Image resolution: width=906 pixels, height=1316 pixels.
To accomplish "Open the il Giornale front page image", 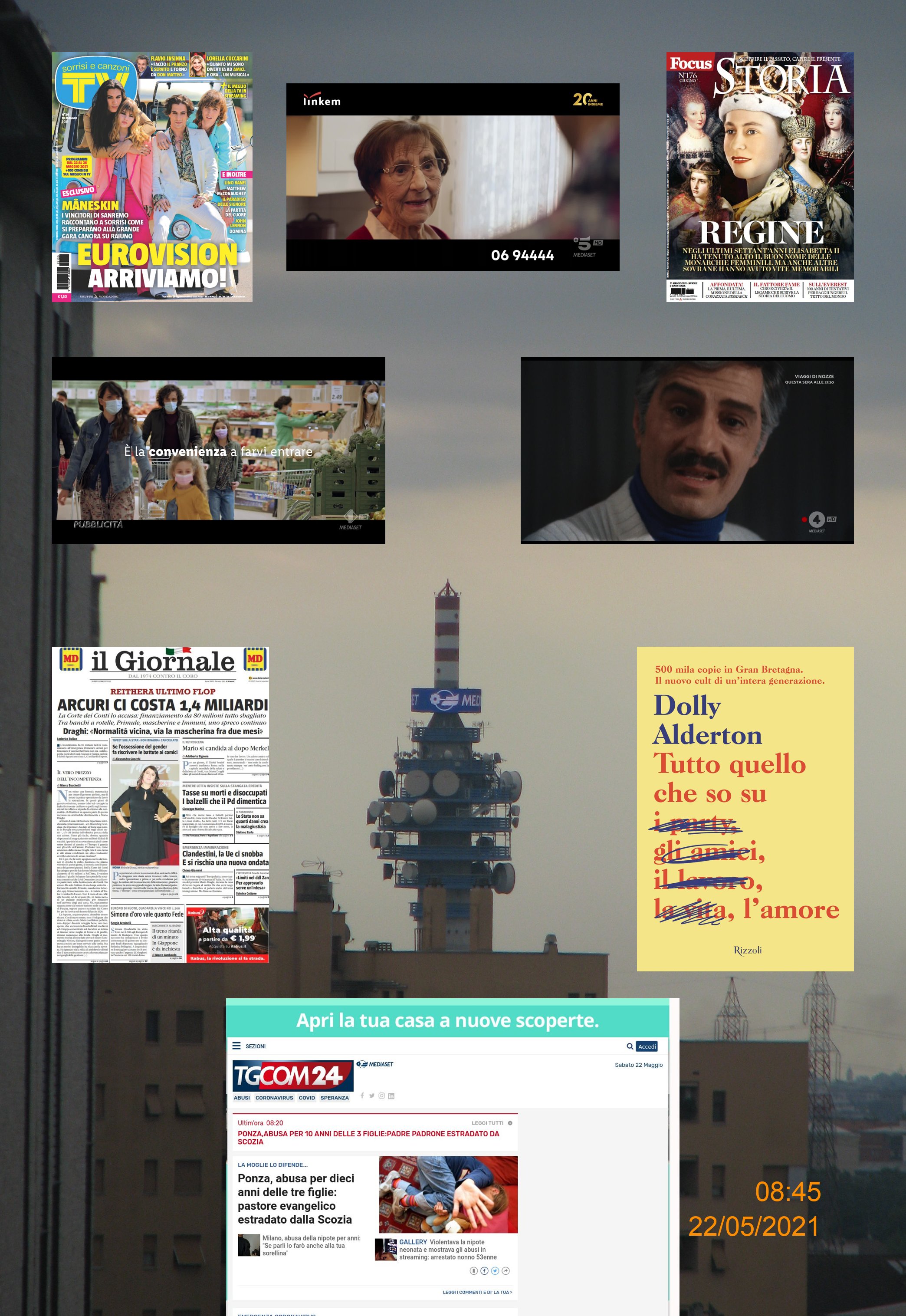I will (x=161, y=804).
